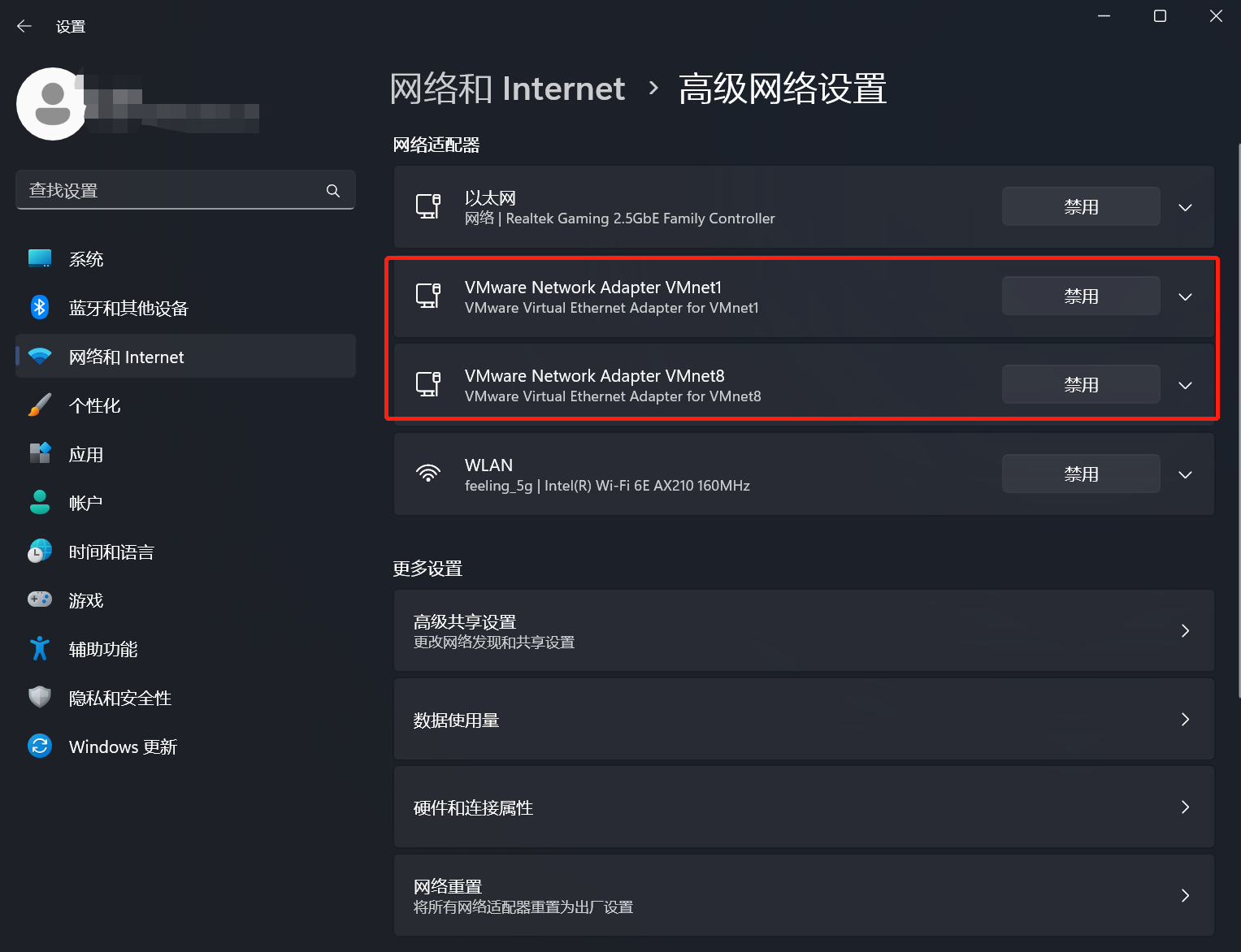Click the paintbrush icon for 个性化
1241x952 pixels.
tap(40, 405)
